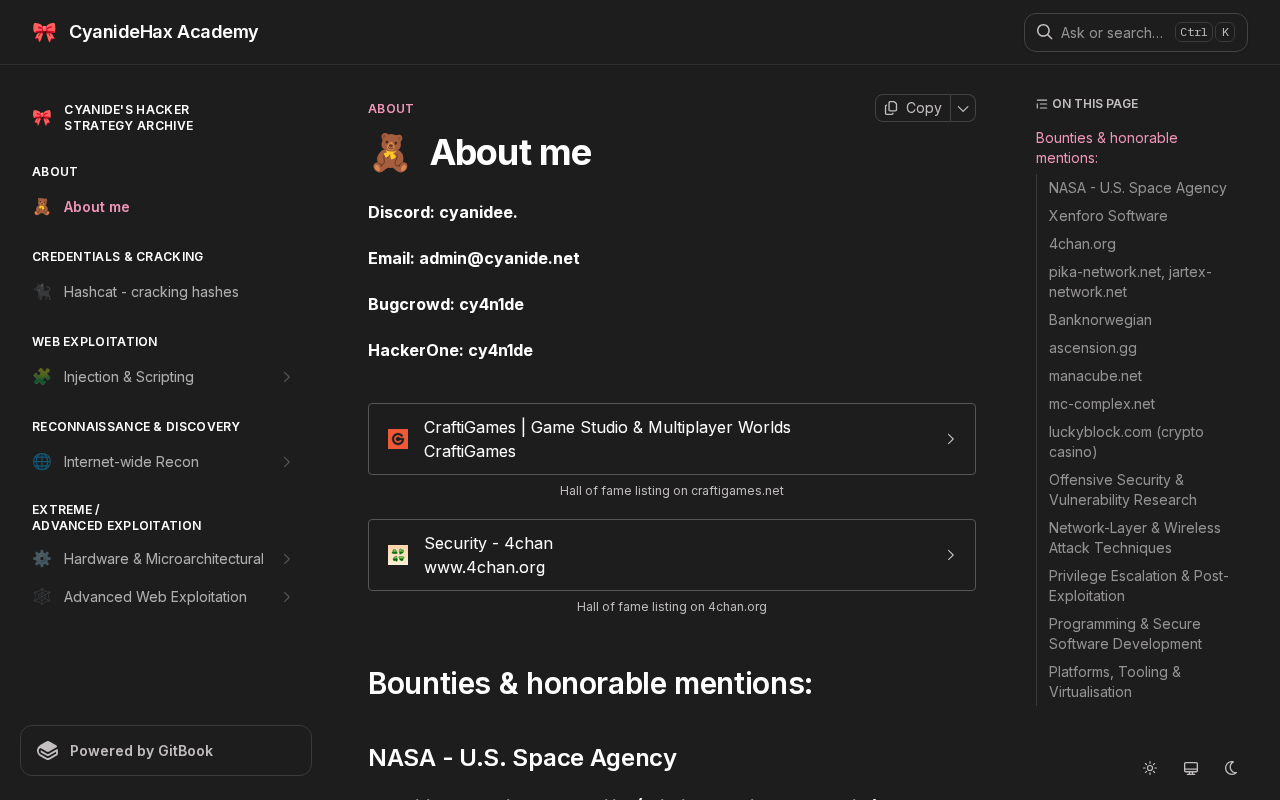The height and width of the screenshot is (800, 1280).
Task: Open Security - 4chan link card
Action: coord(672,555)
